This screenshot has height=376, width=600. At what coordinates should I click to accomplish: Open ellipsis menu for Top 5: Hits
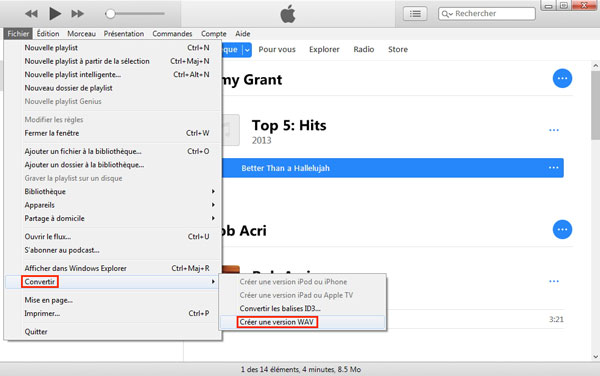554,130
